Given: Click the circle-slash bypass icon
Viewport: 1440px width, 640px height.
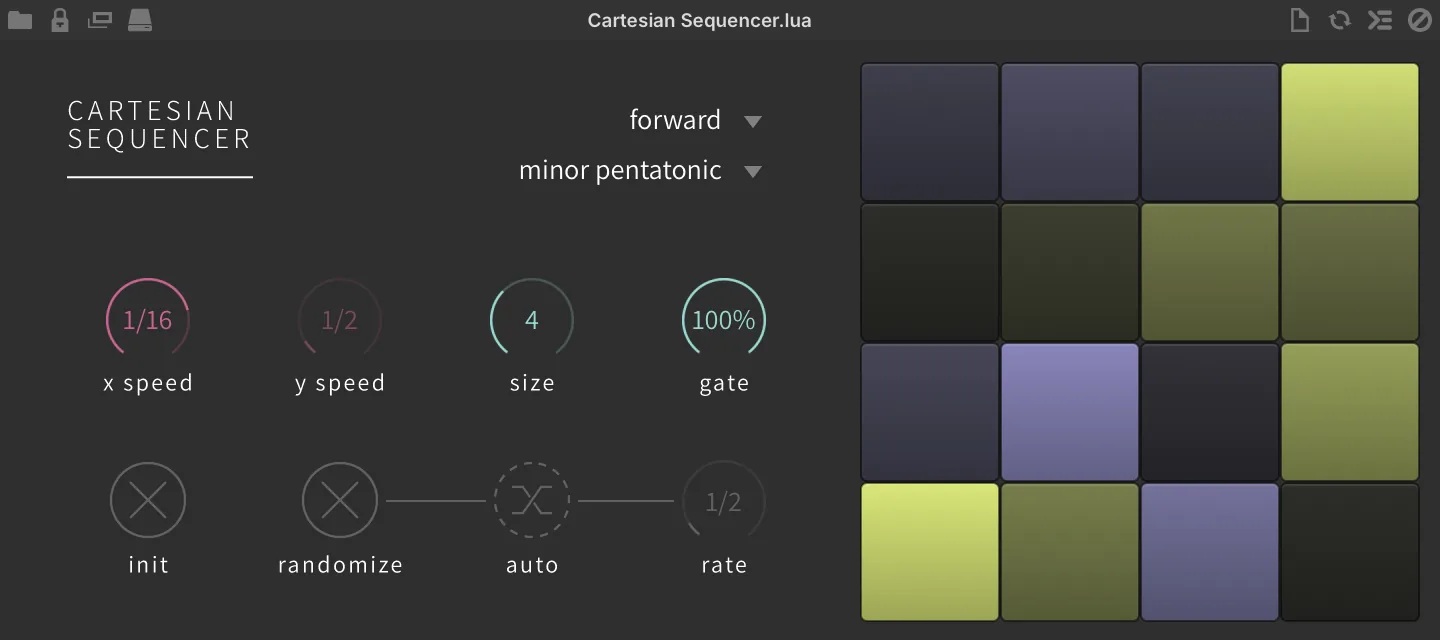Looking at the screenshot, I should pos(1420,20).
